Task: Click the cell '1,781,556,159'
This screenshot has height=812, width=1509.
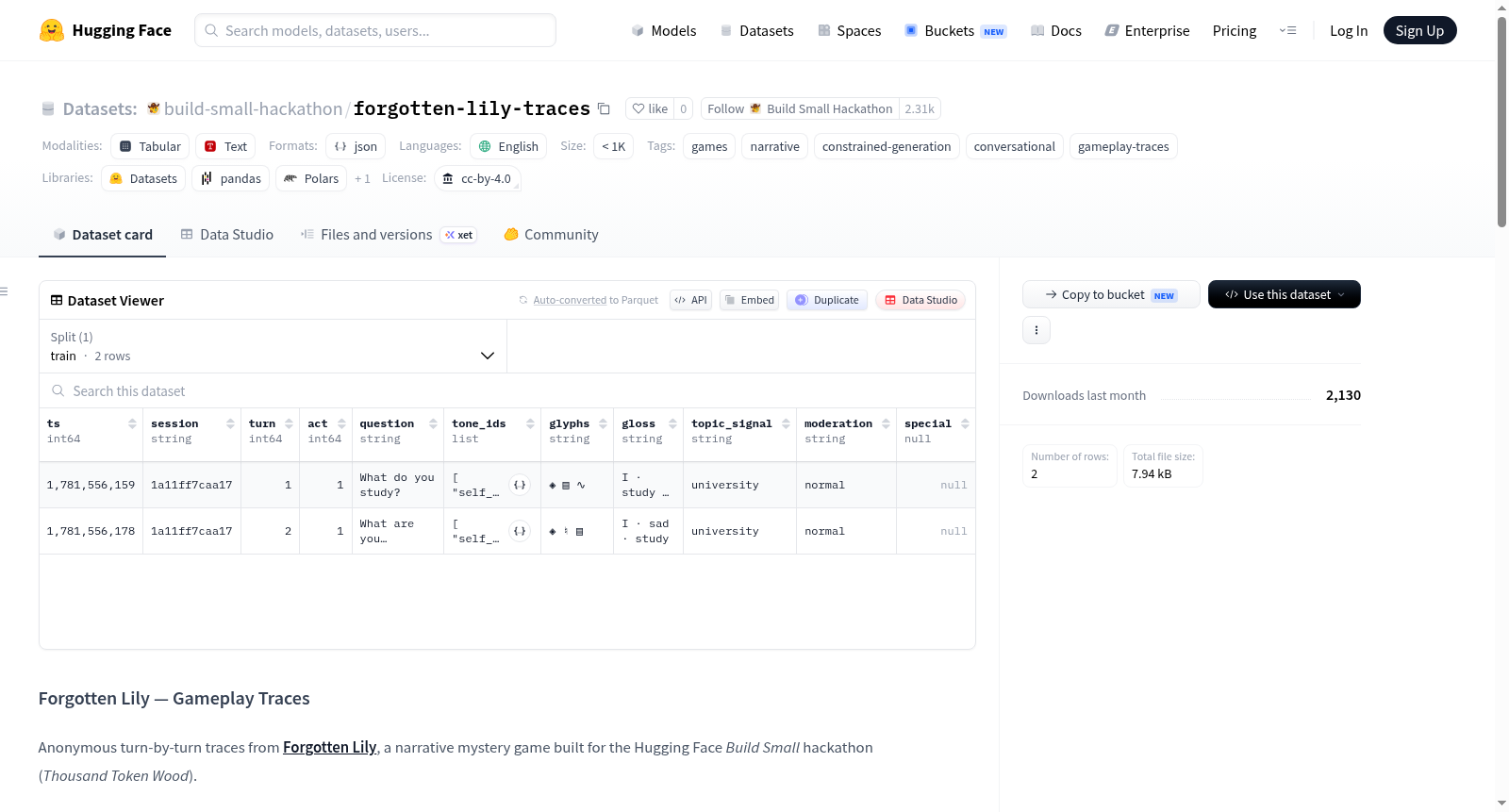Action: coord(91,485)
